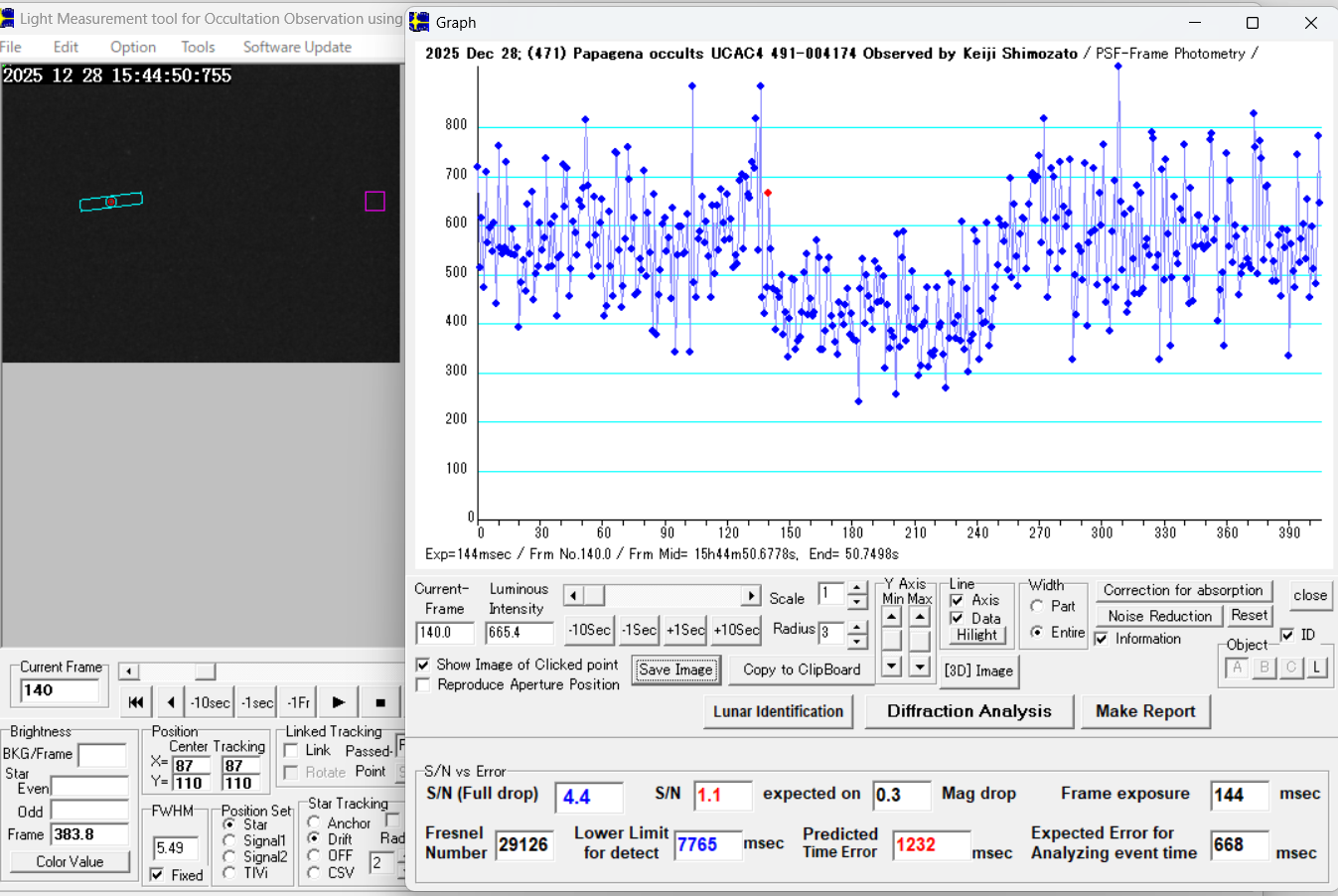
Task: Click the FWHM value input field
Action: pyautogui.click(x=175, y=848)
